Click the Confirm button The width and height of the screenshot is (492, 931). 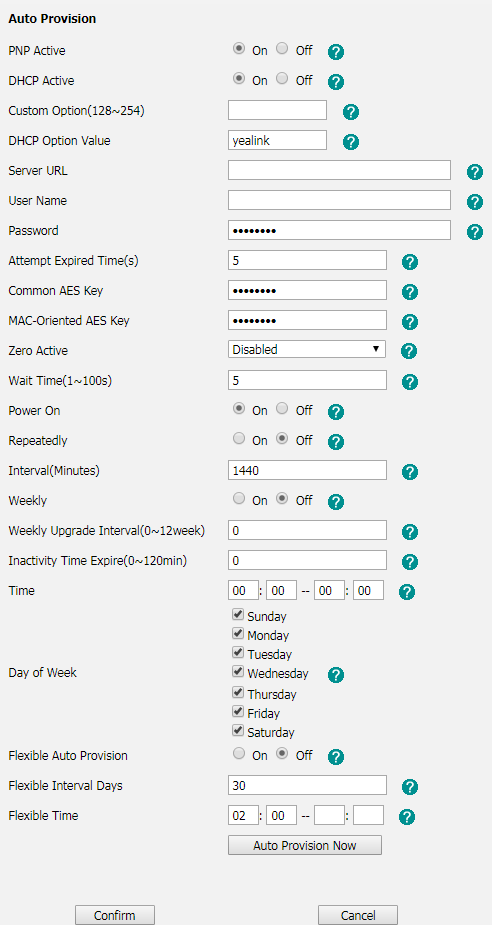115,915
